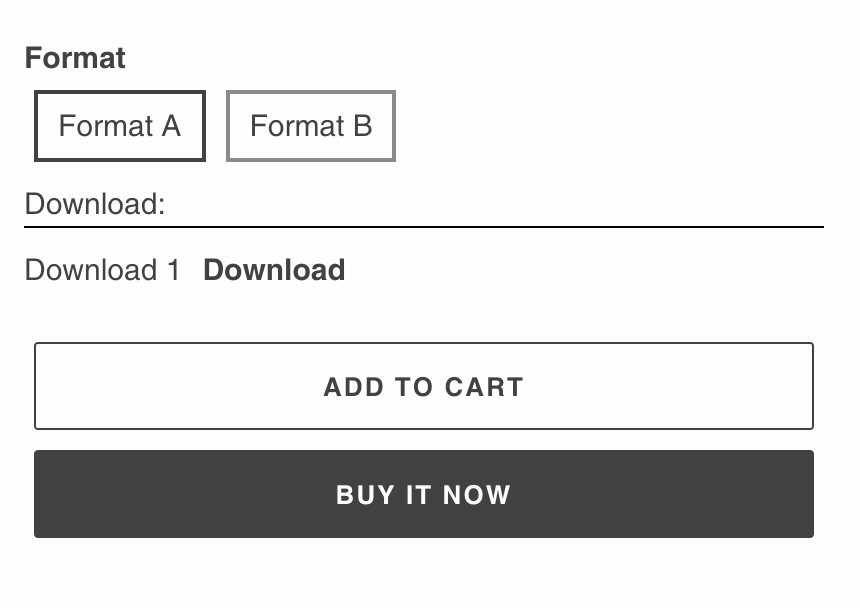Start the download next to Download 1
This screenshot has height=608, width=860.
[274, 270]
